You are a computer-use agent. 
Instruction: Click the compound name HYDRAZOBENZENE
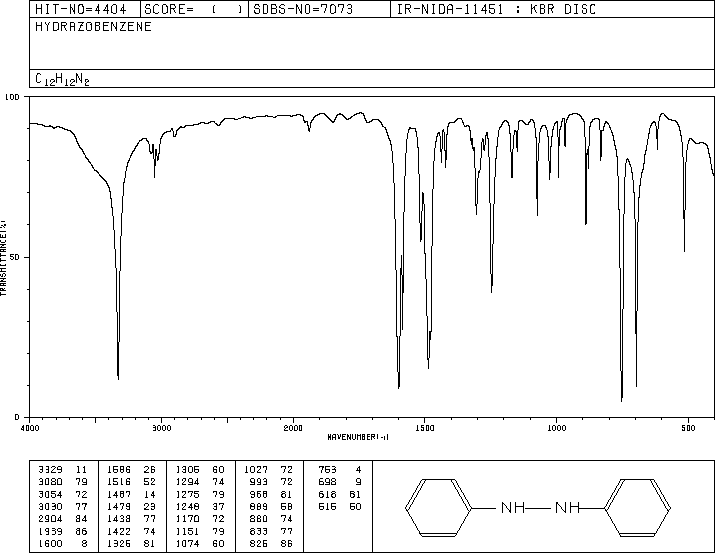tap(93, 26)
